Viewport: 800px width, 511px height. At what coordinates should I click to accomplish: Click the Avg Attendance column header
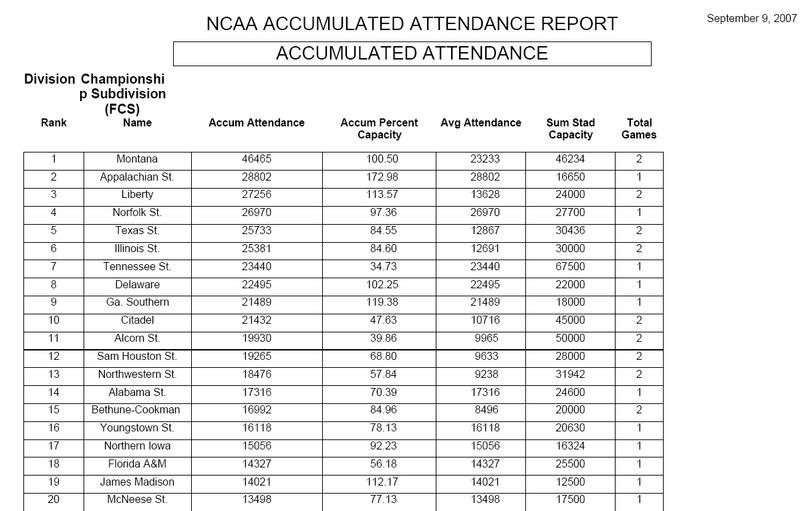point(481,123)
